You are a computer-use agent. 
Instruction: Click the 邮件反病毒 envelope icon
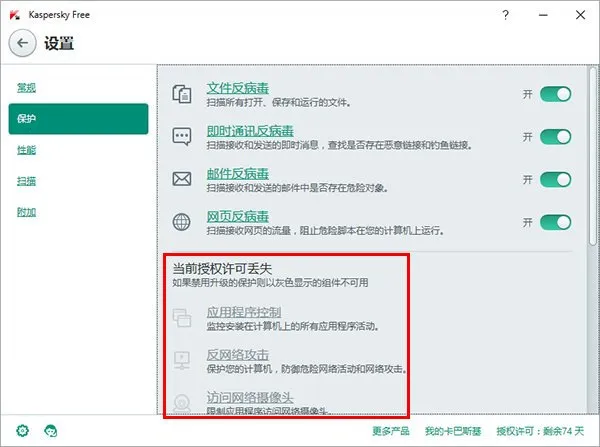click(x=182, y=180)
